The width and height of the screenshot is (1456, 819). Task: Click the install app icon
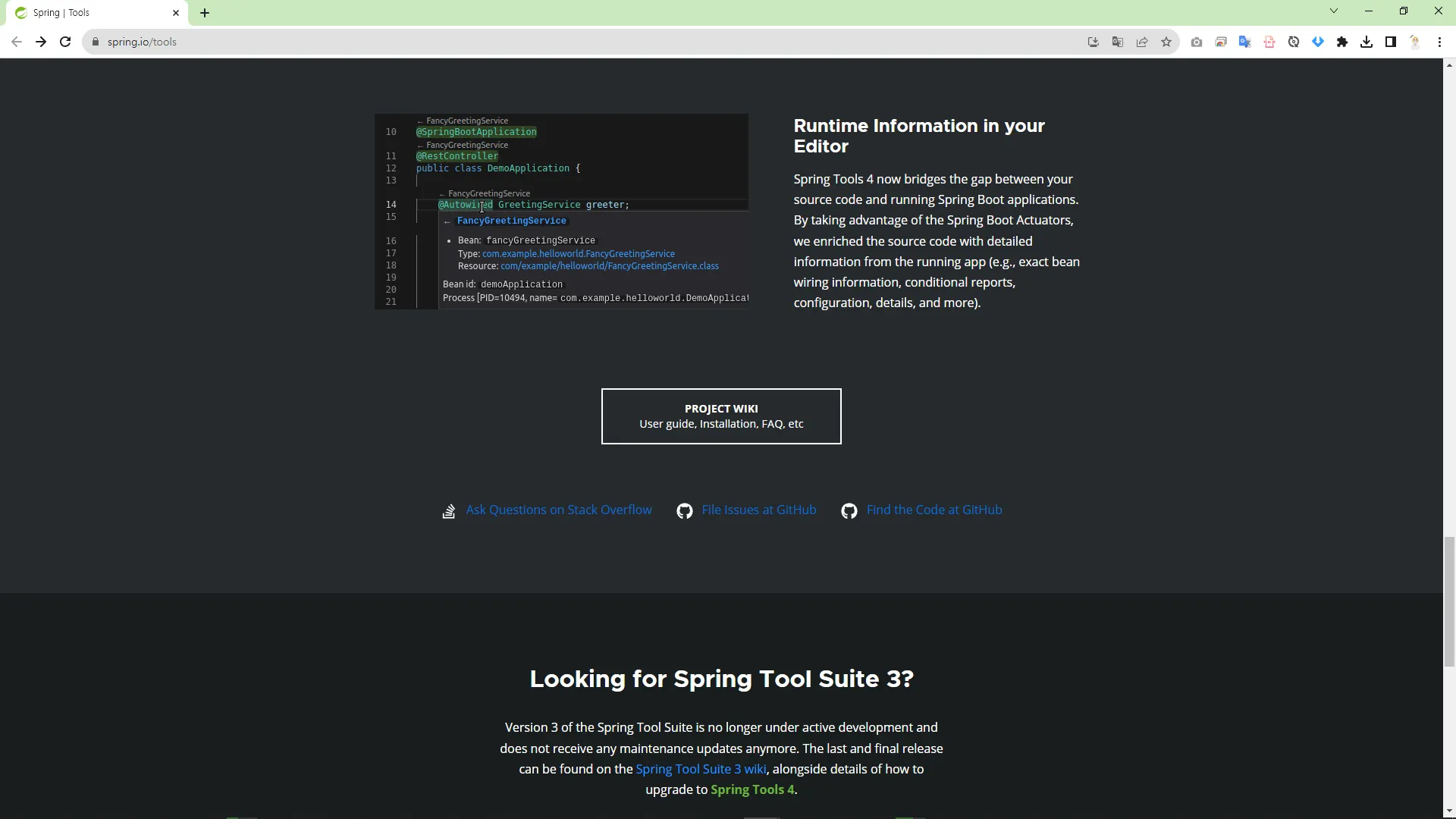(1094, 42)
